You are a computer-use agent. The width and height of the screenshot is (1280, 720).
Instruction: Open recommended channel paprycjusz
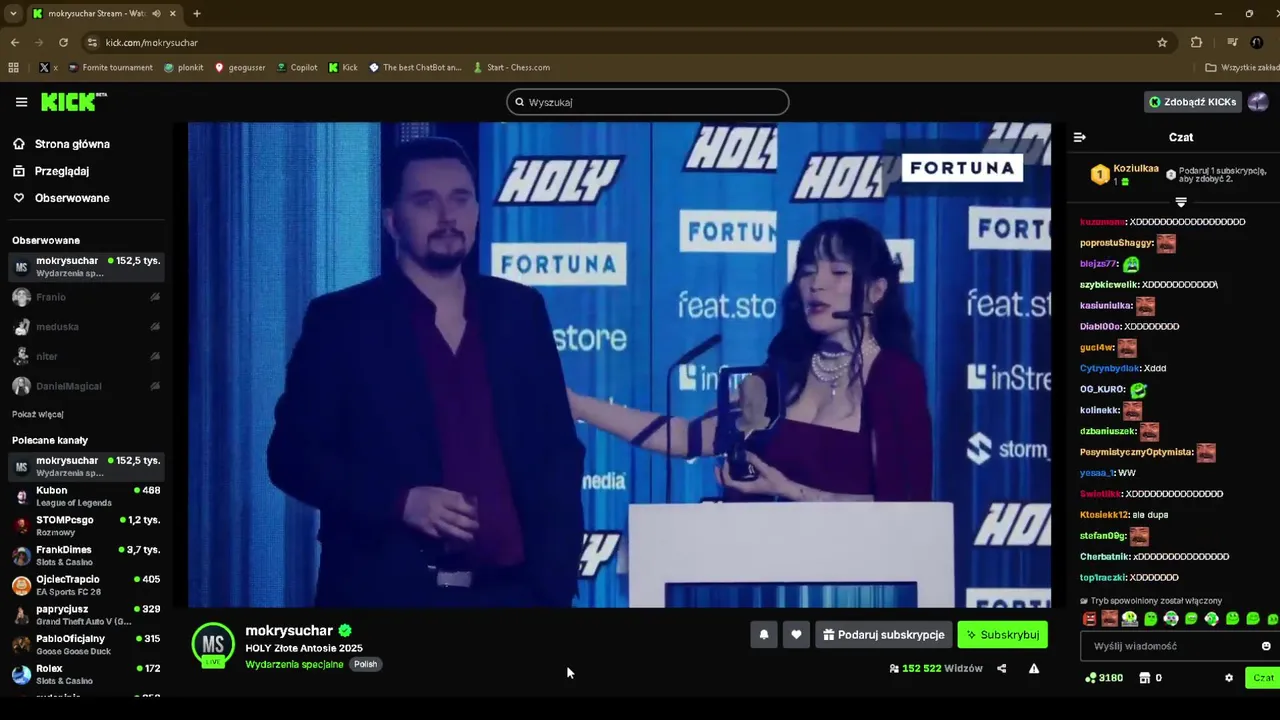coord(86,615)
